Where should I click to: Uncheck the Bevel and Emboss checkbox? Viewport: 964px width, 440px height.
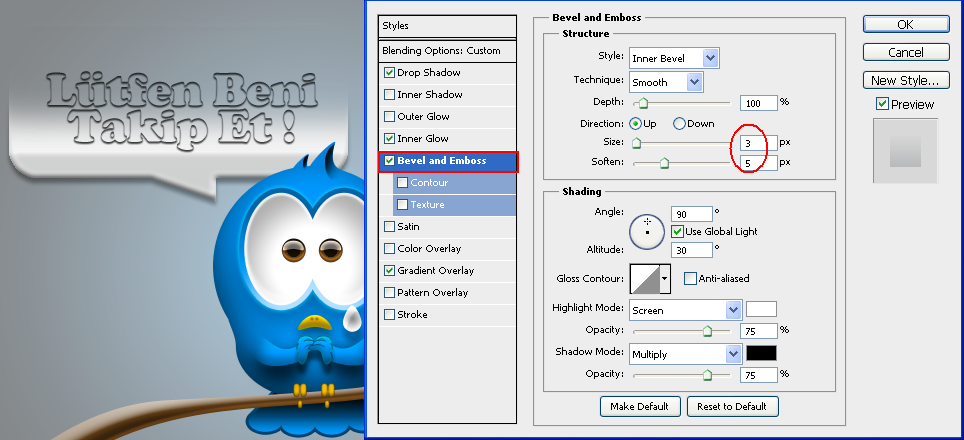pos(389,161)
